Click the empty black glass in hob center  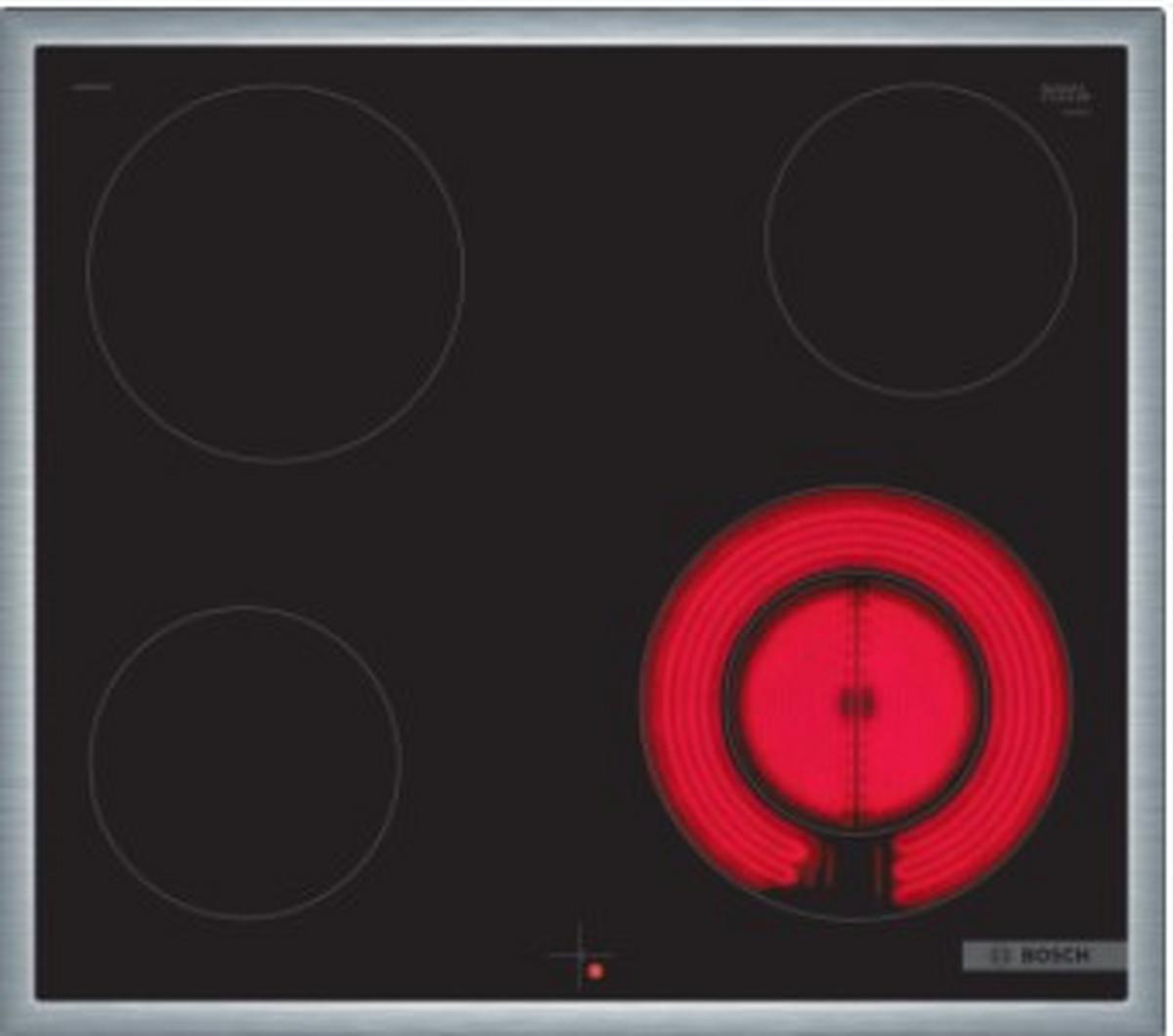point(586,469)
